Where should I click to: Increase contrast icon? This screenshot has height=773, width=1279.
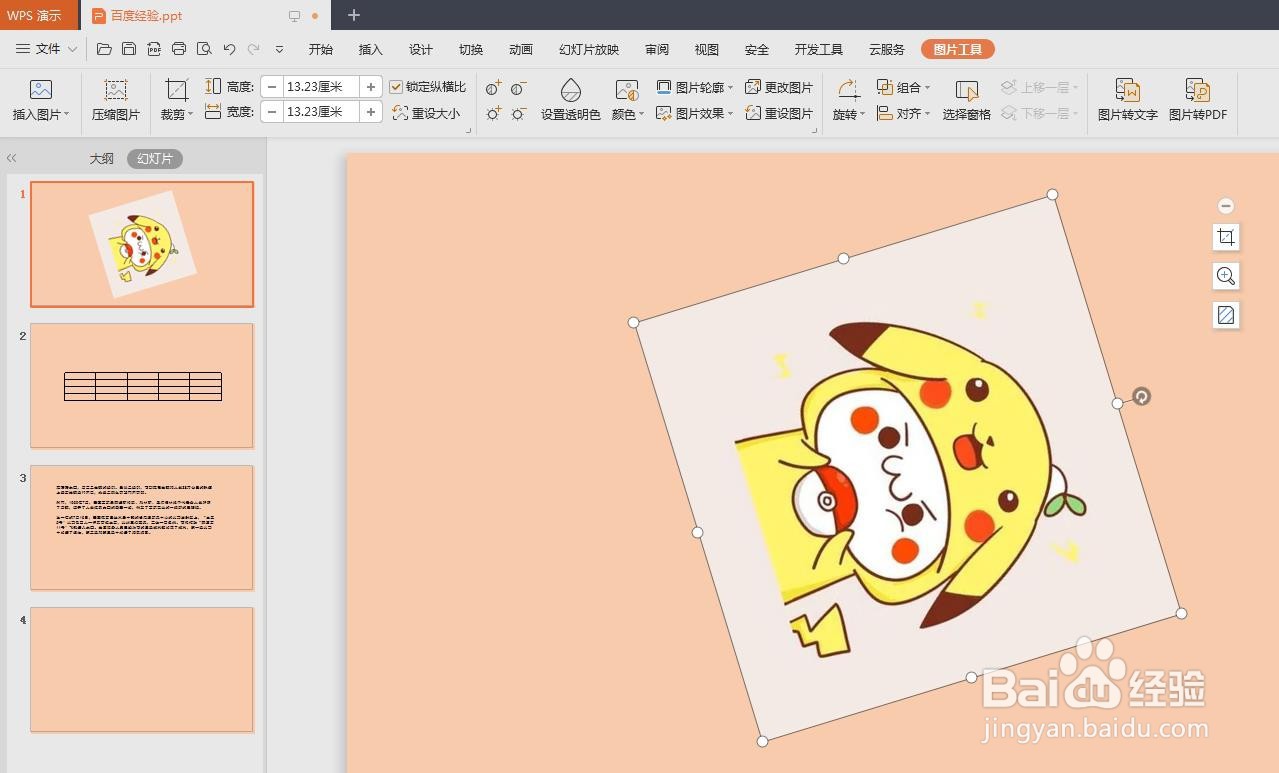pos(493,89)
